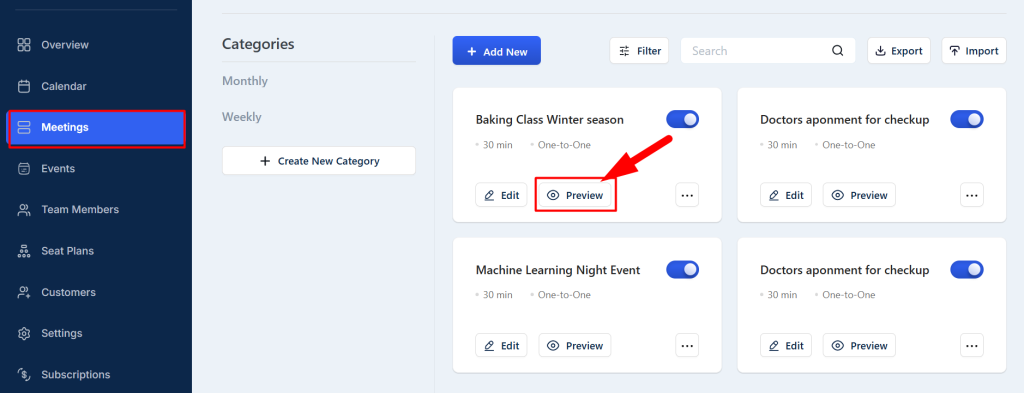Click the Settings gear icon in sidebar
1024x393 pixels.
[24, 333]
